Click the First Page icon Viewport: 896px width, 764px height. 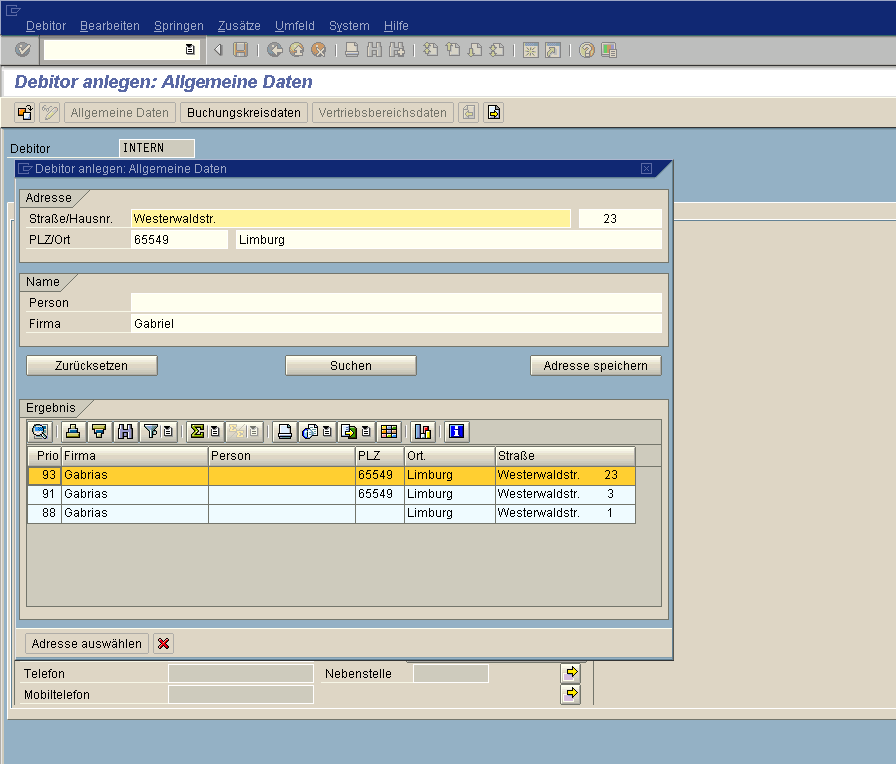coord(430,50)
